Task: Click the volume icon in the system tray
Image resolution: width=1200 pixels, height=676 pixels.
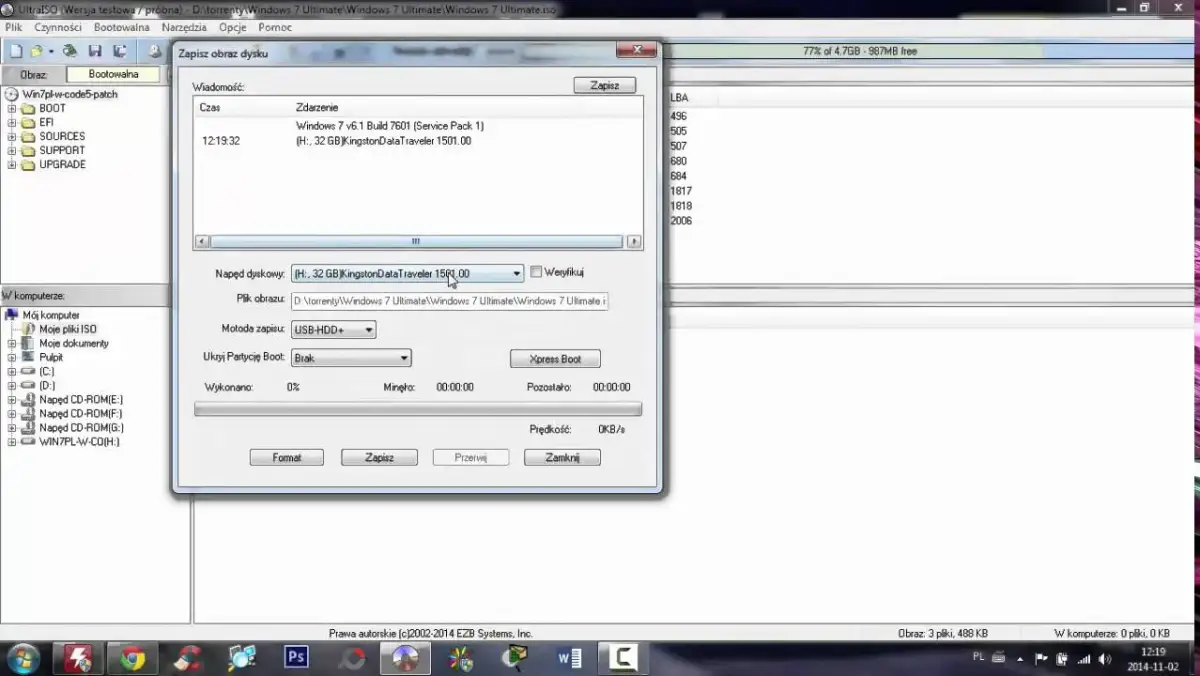Action: (x=1104, y=658)
